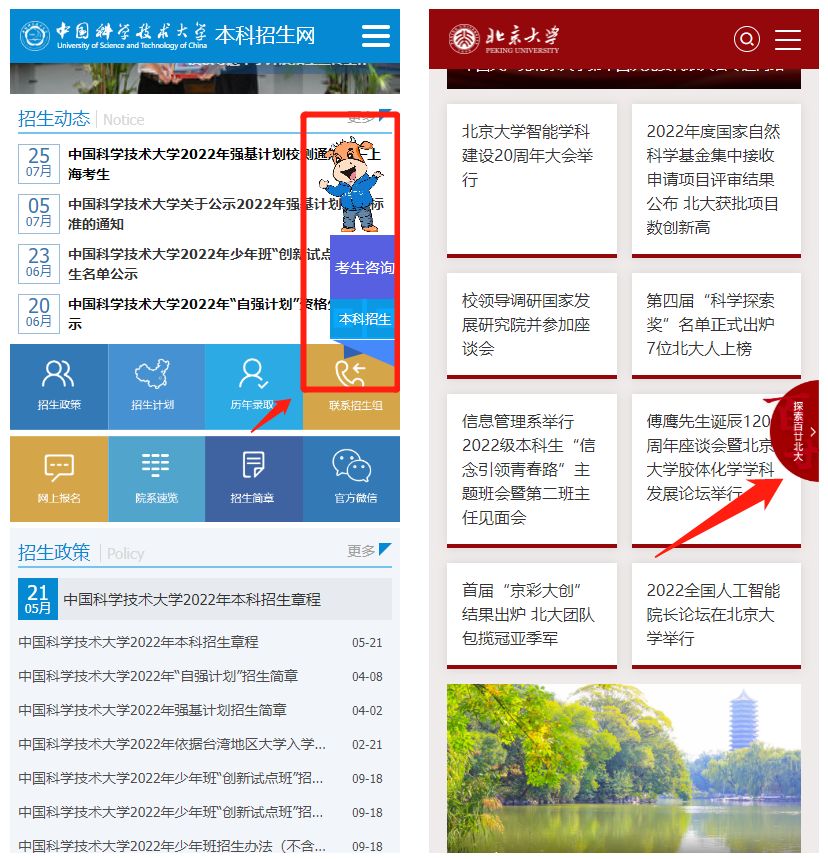Screen dimensions: 828x859
Task: Click the USTC university logo
Action: [113, 36]
